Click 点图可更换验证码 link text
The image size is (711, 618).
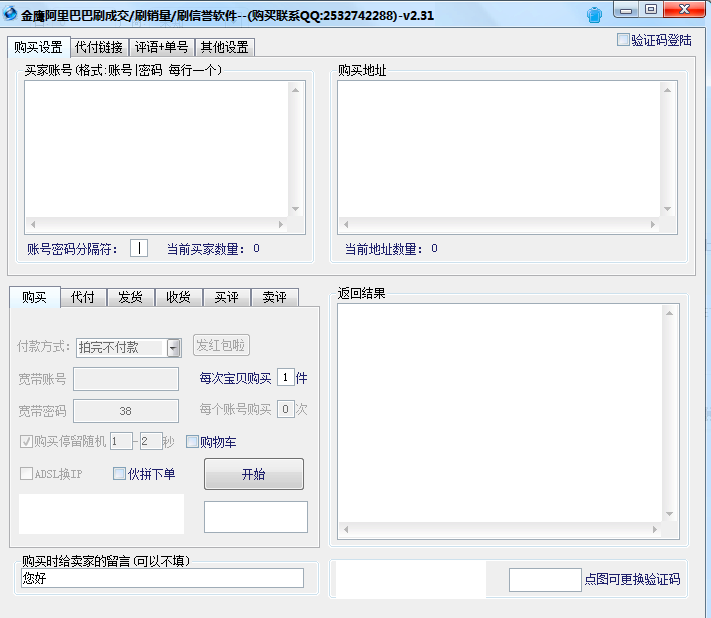pyautogui.click(x=633, y=579)
